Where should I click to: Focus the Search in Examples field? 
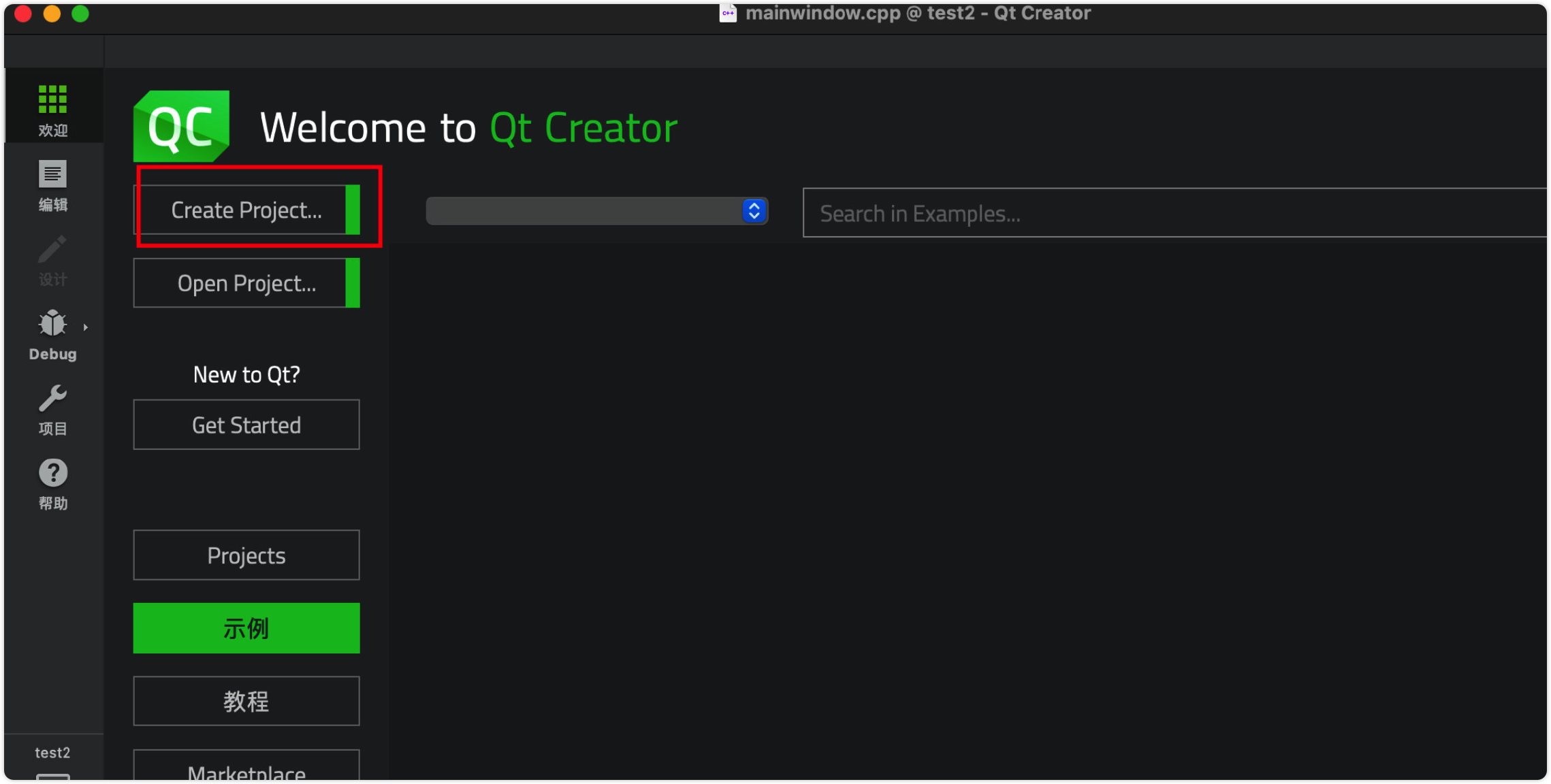point(1171,213)
